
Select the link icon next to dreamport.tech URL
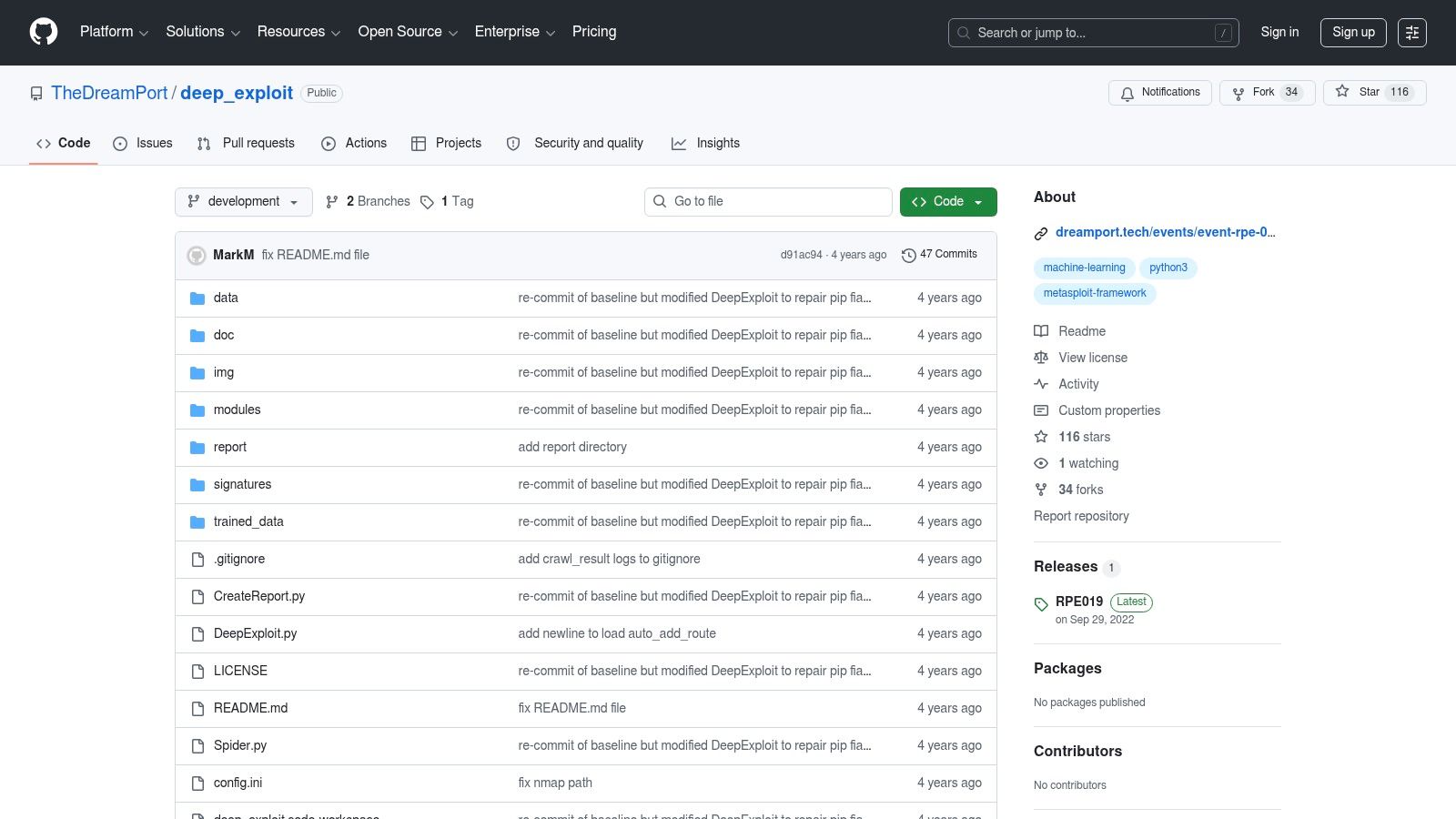(x=1041, y=234)
